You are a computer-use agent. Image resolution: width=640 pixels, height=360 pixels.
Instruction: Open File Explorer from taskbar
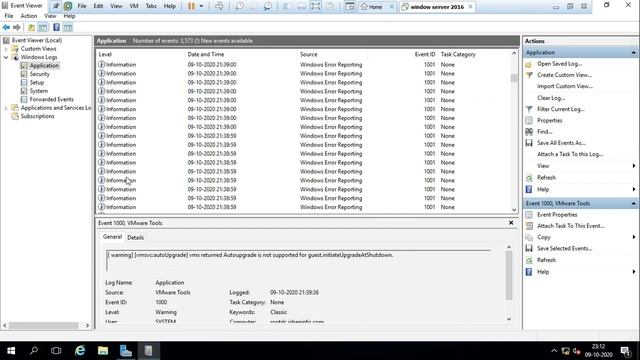coord(103,351)
